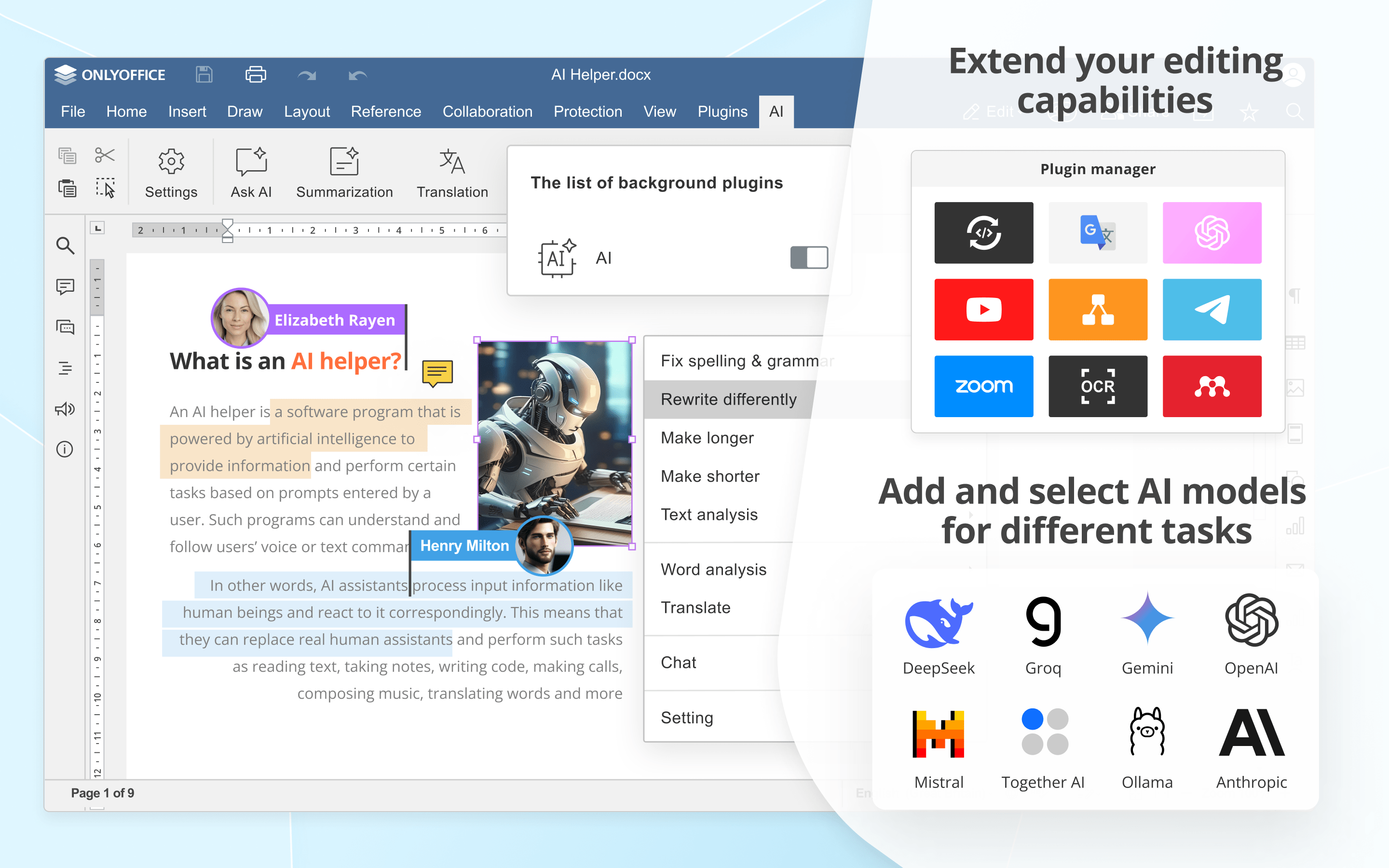
Task: Choose Make shorter from the menu
Action: (709, 476)
